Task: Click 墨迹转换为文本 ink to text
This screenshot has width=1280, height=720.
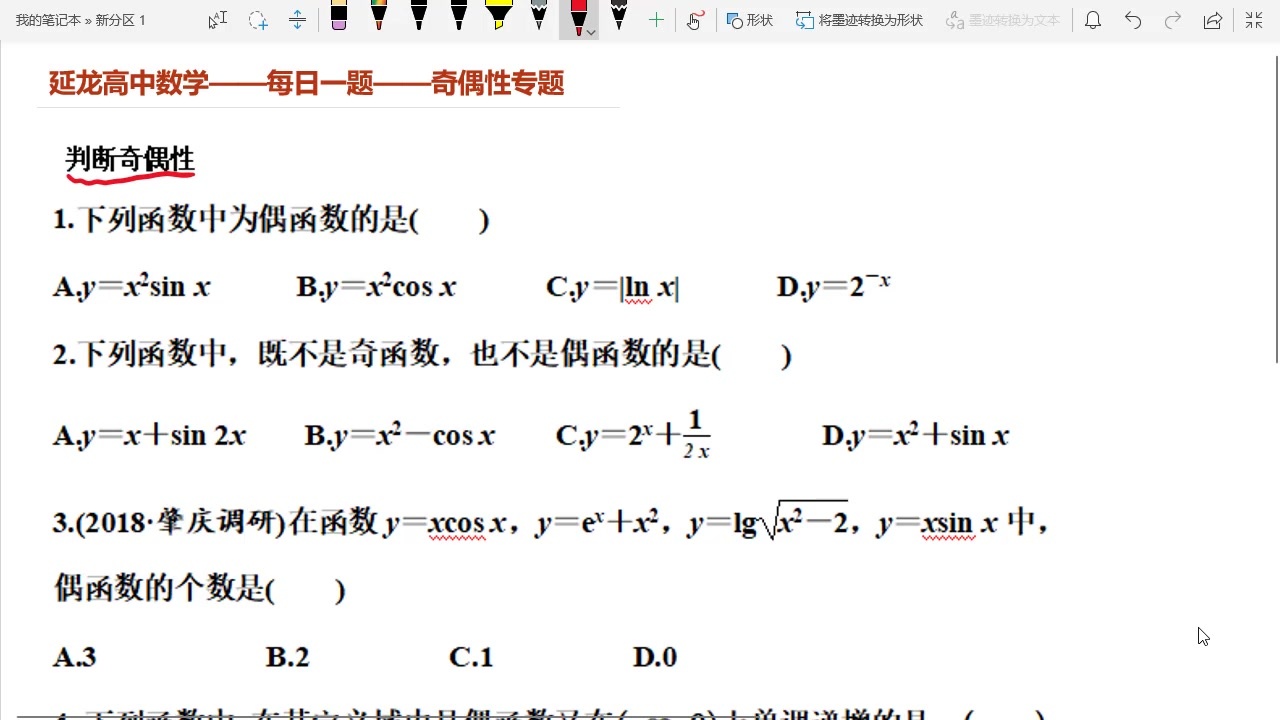Action: click(x=1003, y=20)
